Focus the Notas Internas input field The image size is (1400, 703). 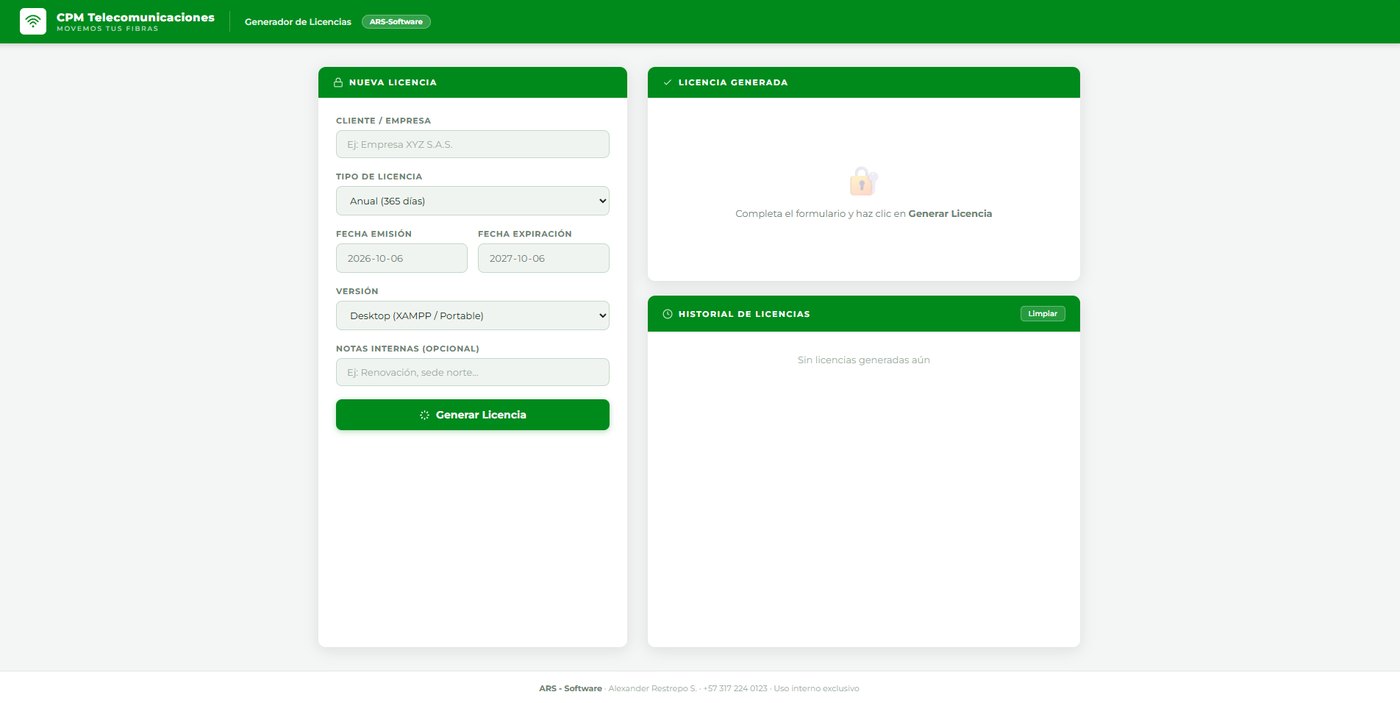(x=472, y=372)
